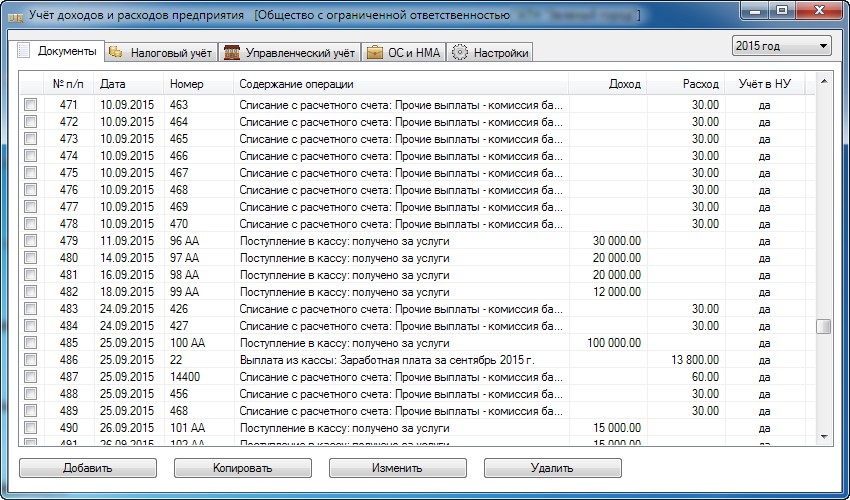This screenshot has height=500, width=850.
Task: Click document number 101 АА
Action: pyautogui.click(x=188, y=428)
